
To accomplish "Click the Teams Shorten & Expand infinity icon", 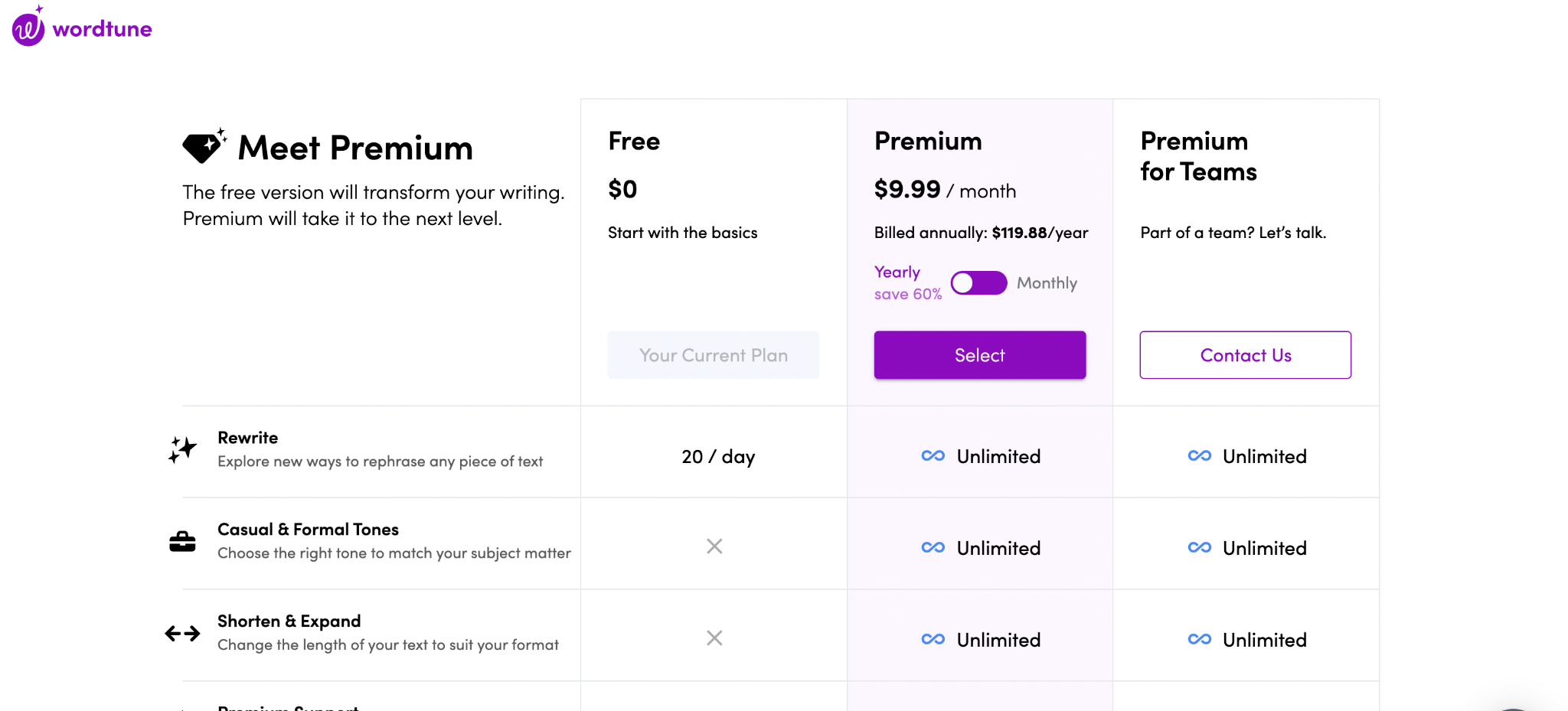I will [x=1199, y=640].
